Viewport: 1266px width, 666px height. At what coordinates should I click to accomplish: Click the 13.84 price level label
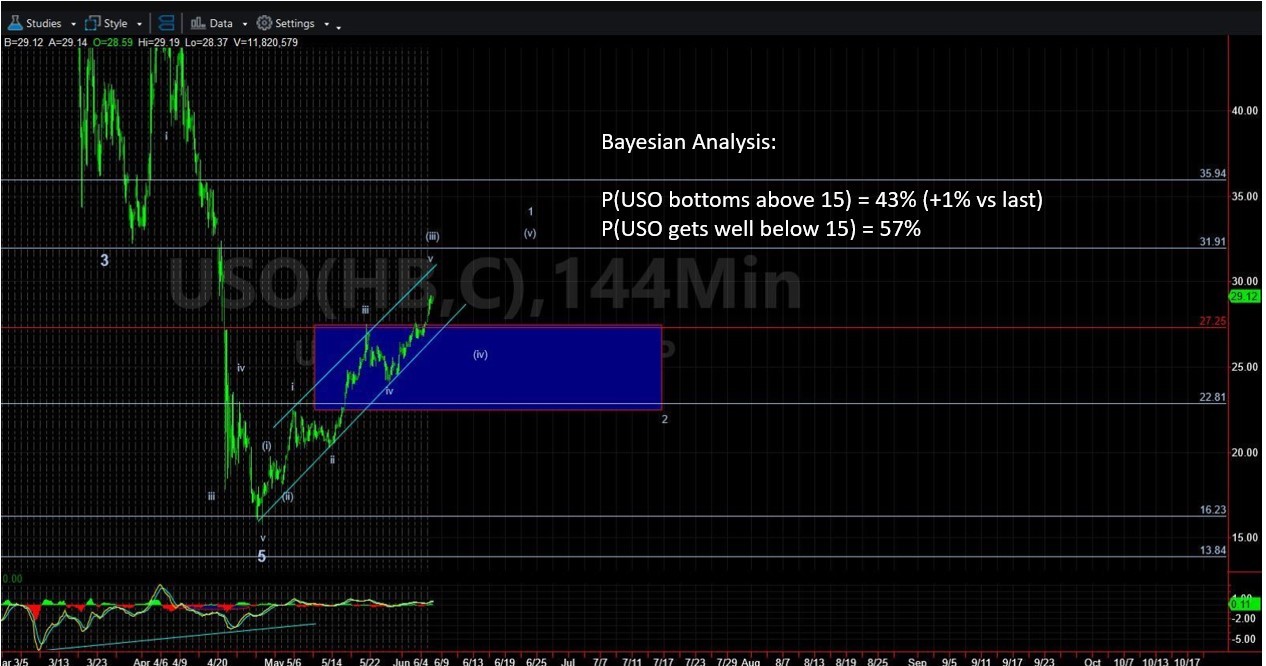(x=1212, y=550)
